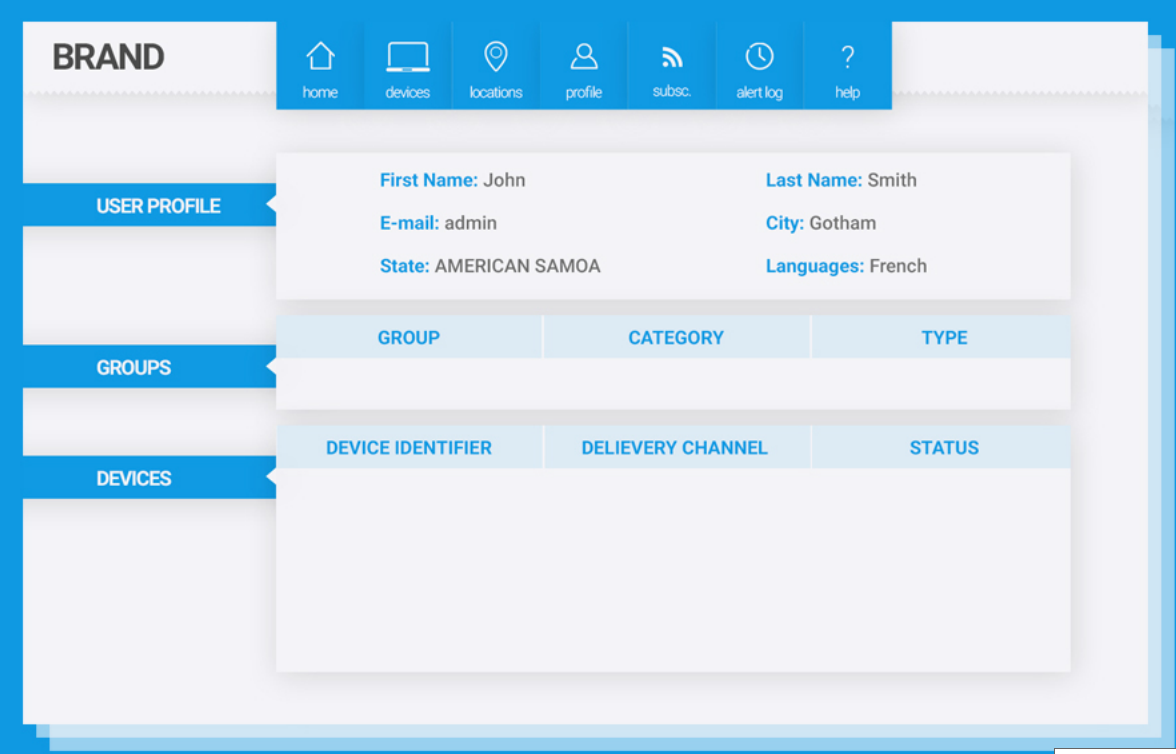Open the devices laptop icon
The width and height of the screenshot is (1176, 754).
(408, 57)
